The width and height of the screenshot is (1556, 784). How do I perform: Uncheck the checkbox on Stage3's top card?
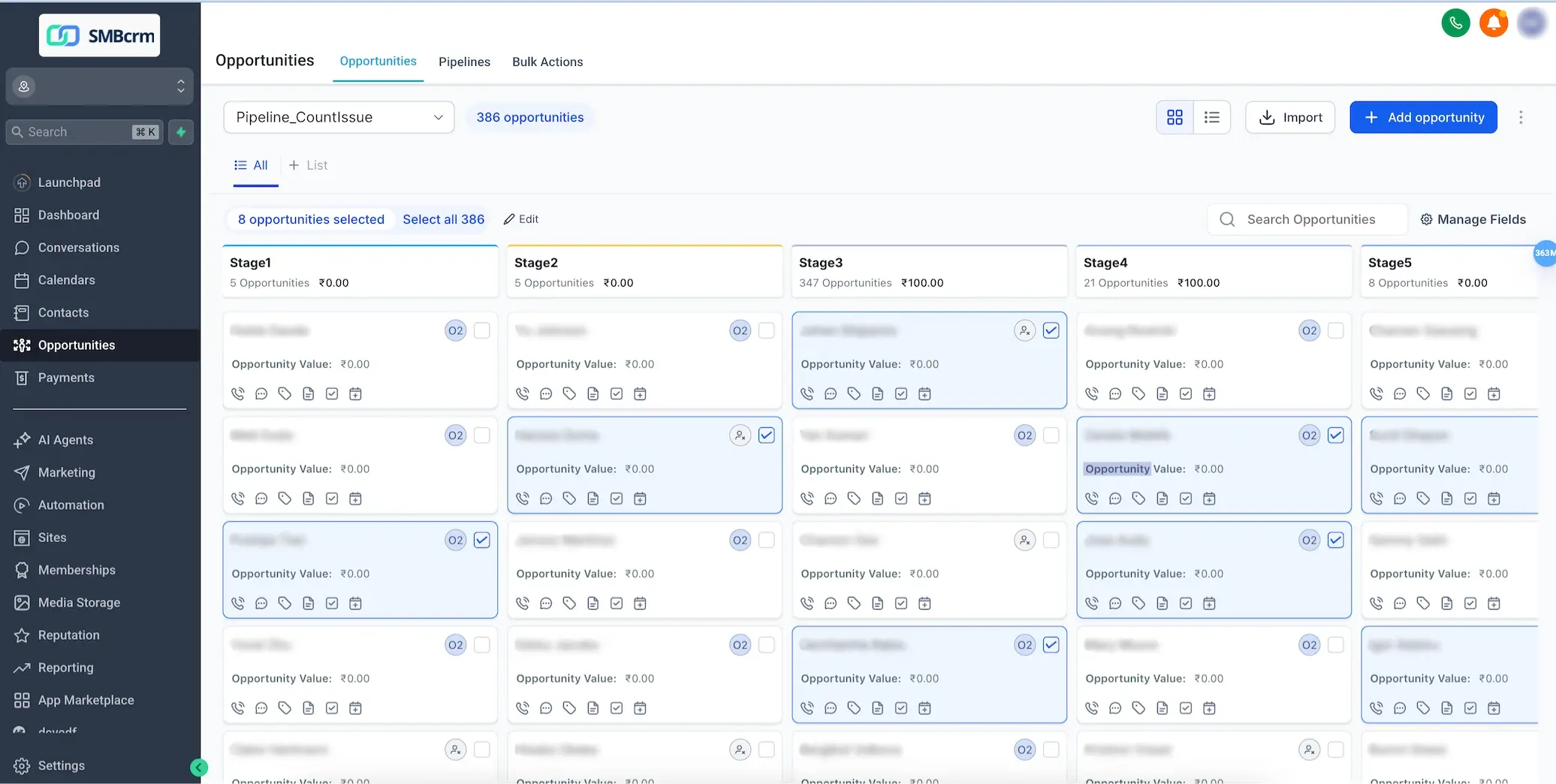tap(1051, 330)
